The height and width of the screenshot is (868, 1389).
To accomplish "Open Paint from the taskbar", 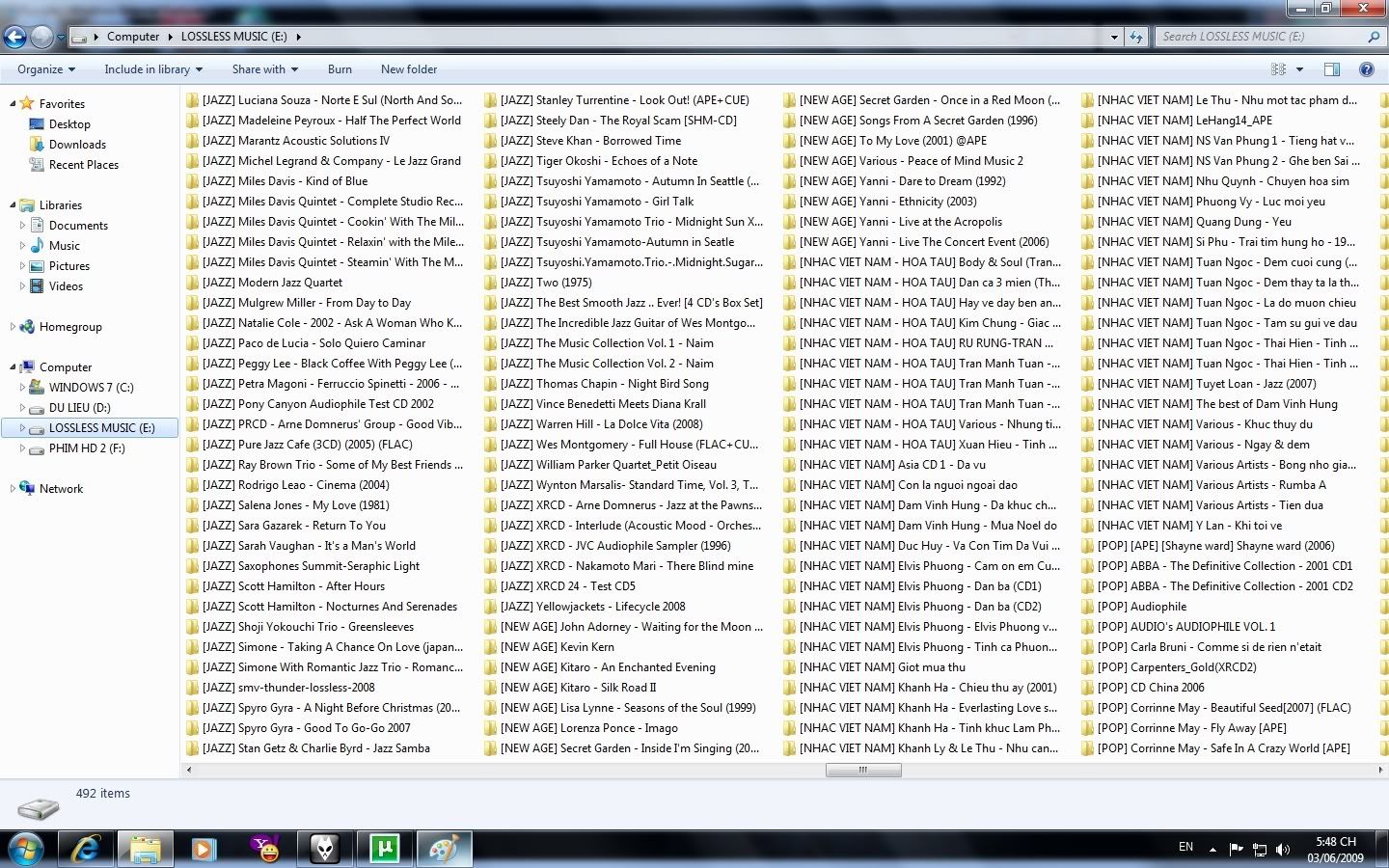I will click(x=444, y=849).
